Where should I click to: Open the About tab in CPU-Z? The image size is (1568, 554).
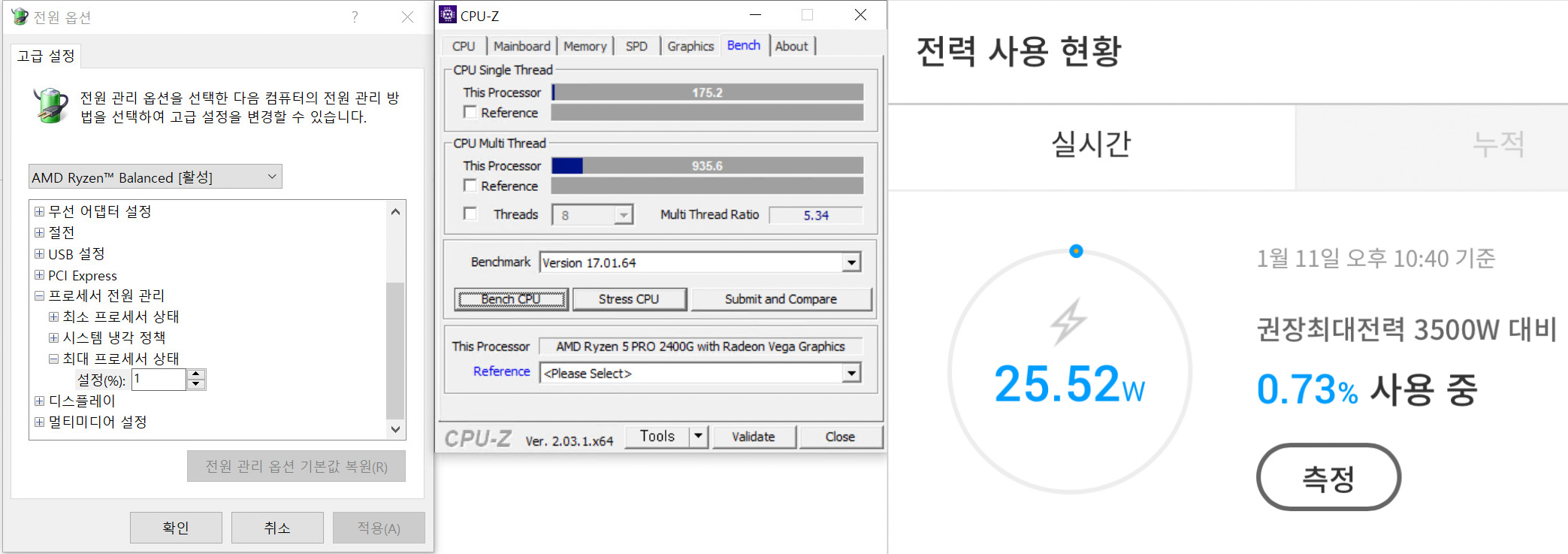[x=791, y=46]
